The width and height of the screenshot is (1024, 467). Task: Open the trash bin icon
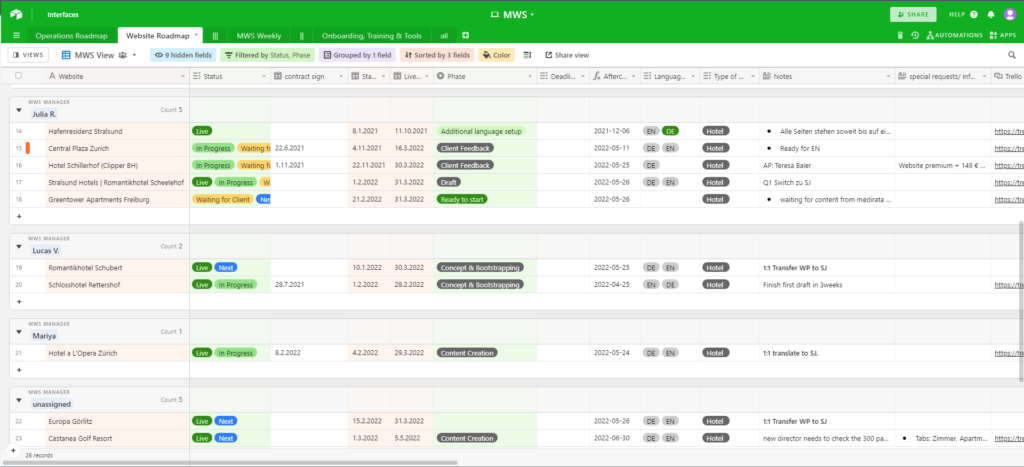coord(899,35)
